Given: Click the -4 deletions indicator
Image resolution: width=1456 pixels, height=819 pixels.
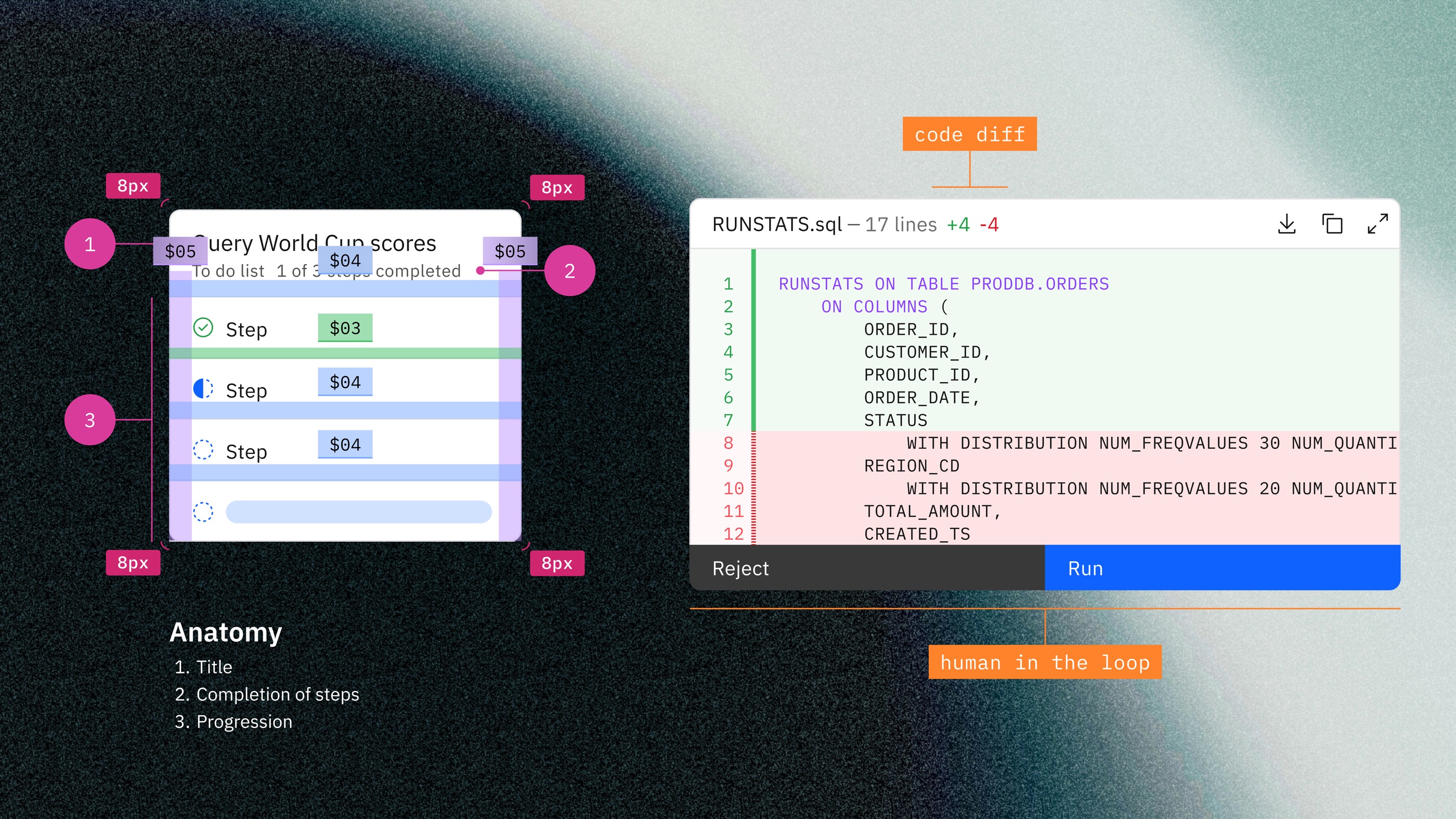Looking at the screenshot, I should pyautogui.click(x=989, y=225).
